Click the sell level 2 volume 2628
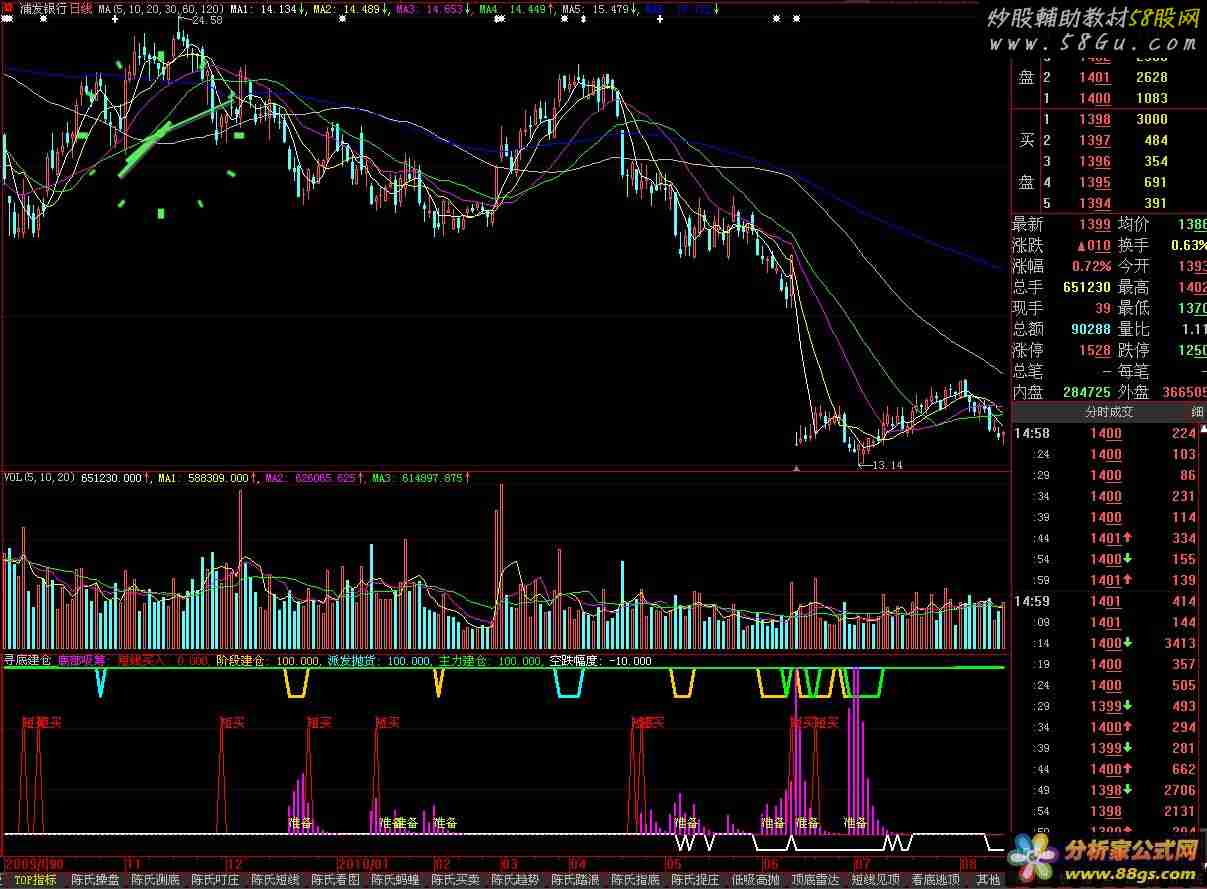 (1152, 77)
